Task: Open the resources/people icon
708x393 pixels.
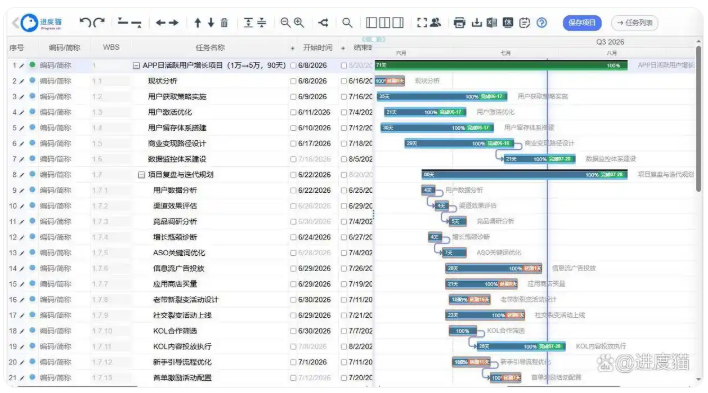Action: [435, 22]
